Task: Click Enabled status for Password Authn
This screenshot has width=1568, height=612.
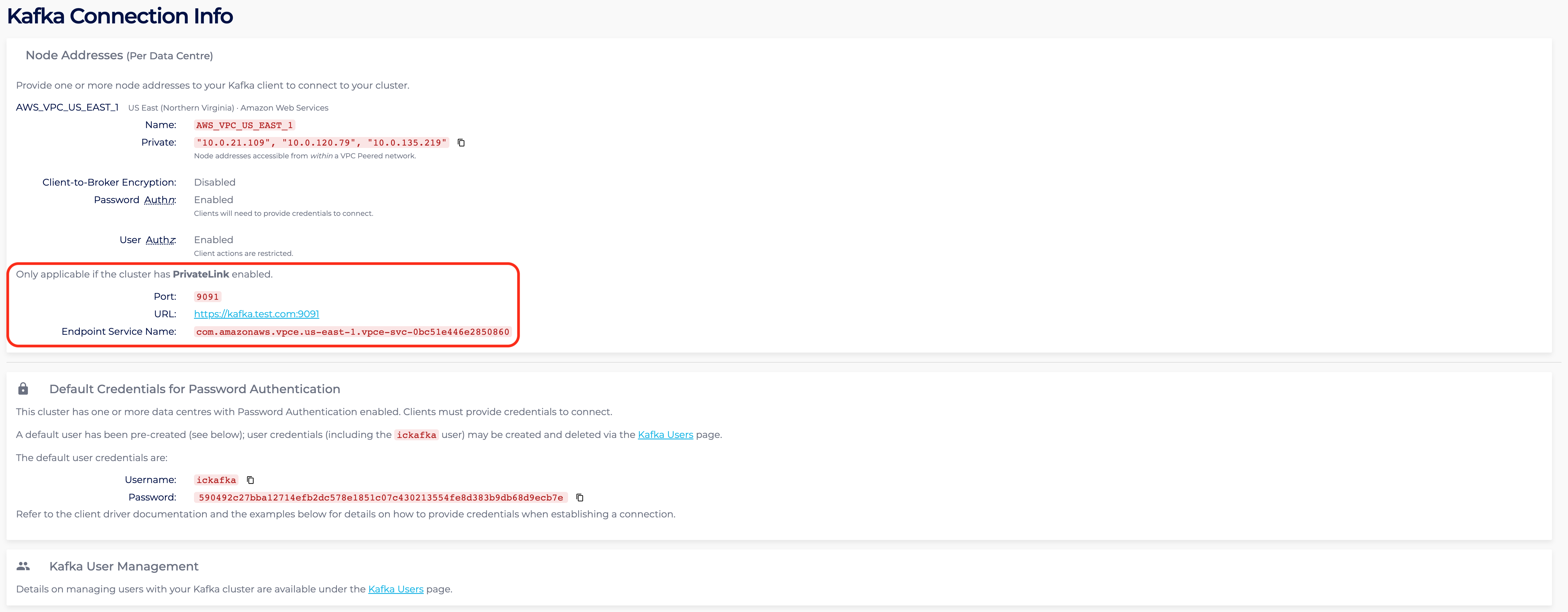Action: [214, 200]
